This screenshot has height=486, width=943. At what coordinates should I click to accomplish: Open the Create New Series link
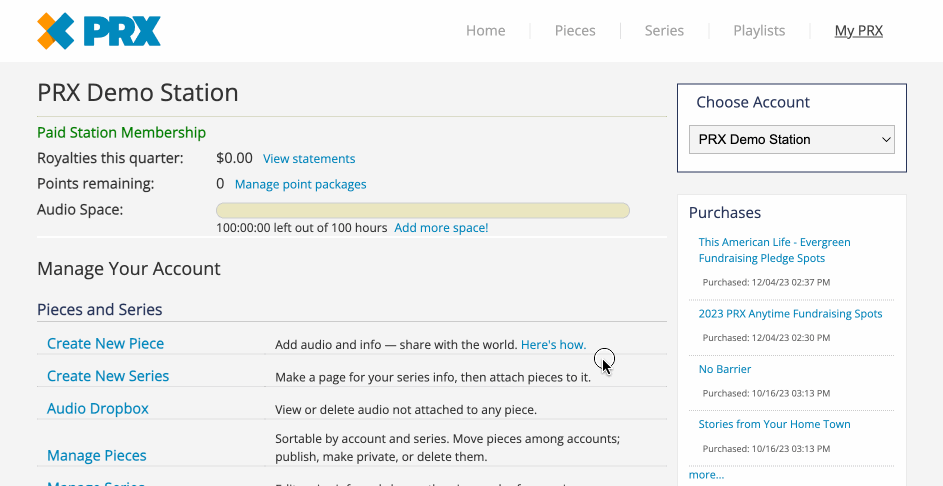pyautogui.click(x=108, y=376)
